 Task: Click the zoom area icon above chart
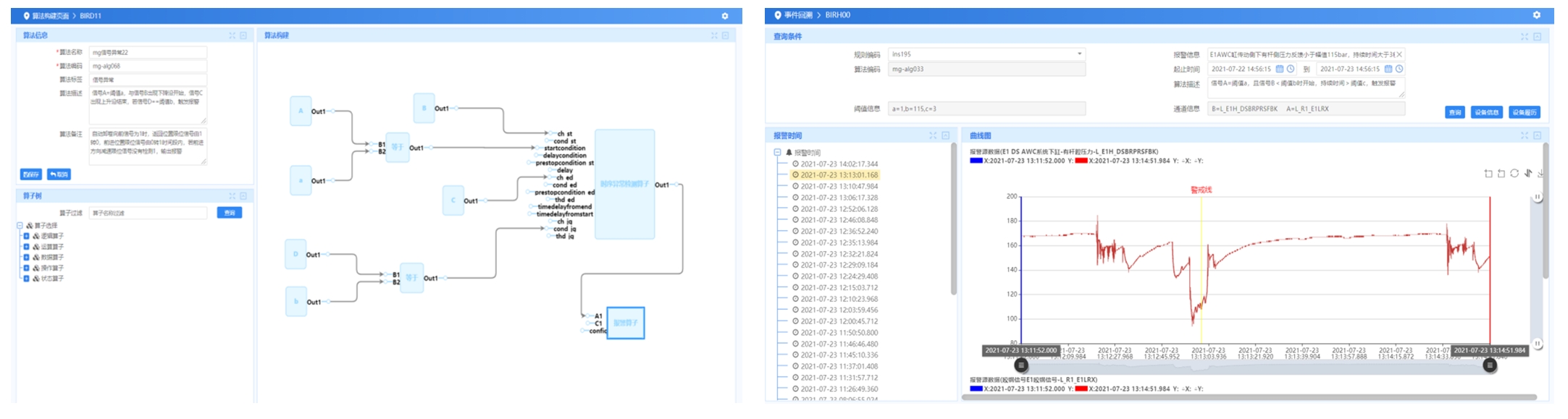pyautogui.click(x=1488, y=174)
